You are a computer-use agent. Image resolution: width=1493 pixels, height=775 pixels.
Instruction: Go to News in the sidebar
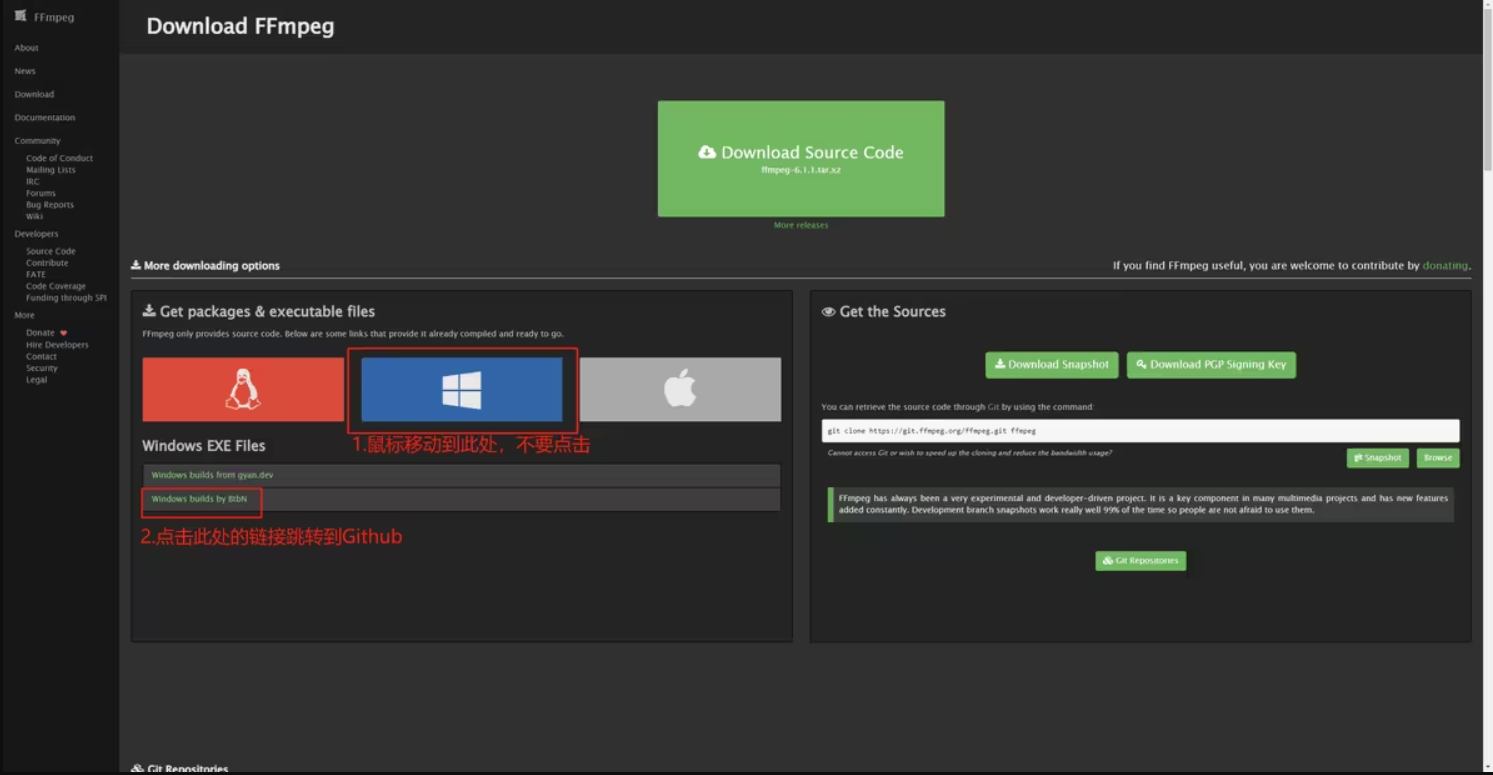coord(25,71)
